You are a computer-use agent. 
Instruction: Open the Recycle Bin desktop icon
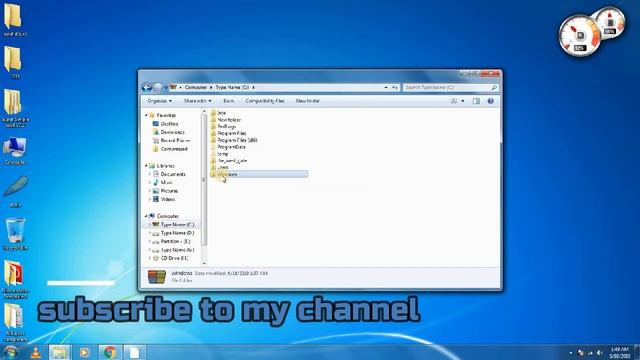[x=16, y=230]
